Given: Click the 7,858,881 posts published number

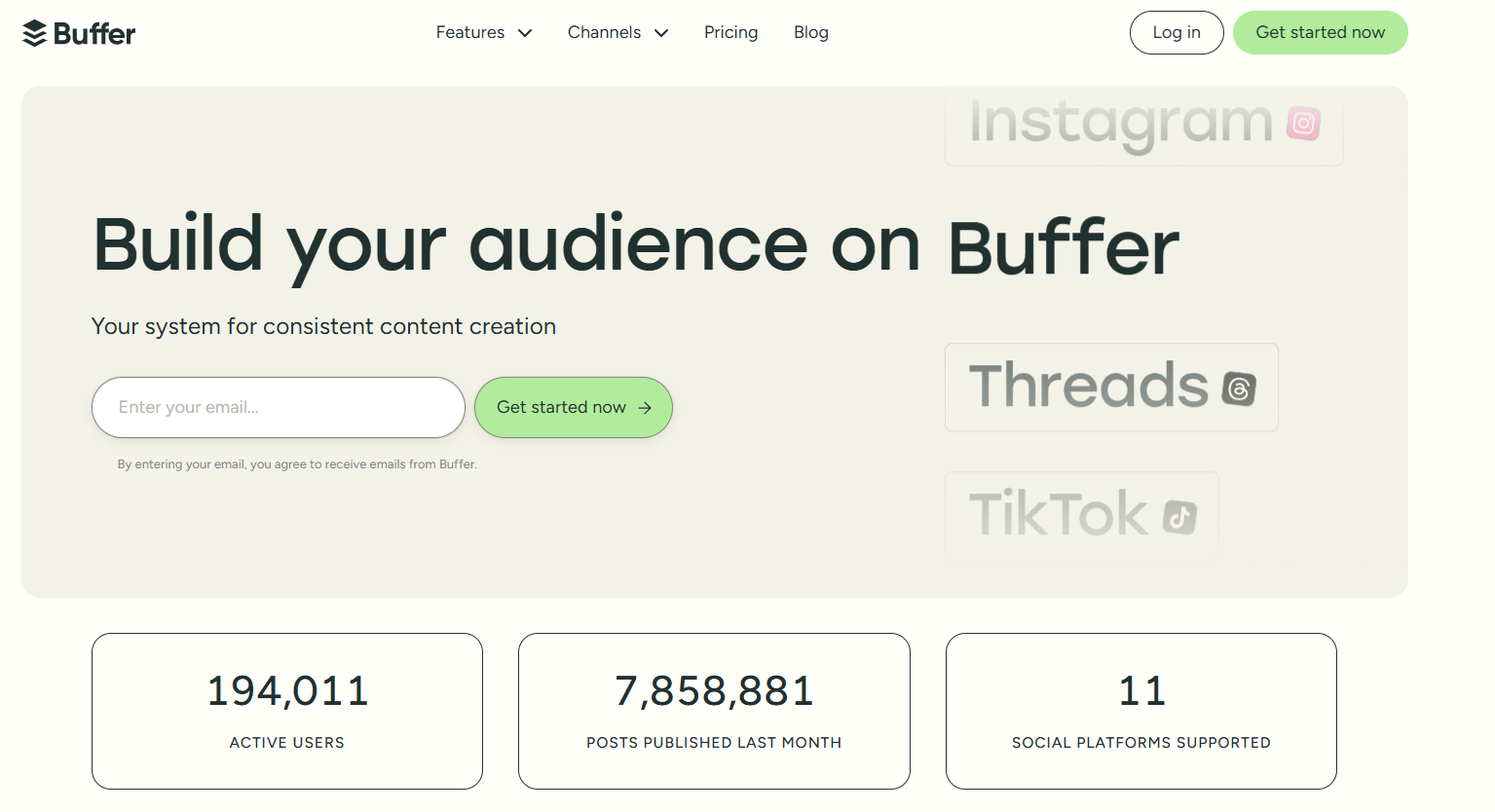Looking at the screenshot, I should pyautogui.click(x=714, y=691).
